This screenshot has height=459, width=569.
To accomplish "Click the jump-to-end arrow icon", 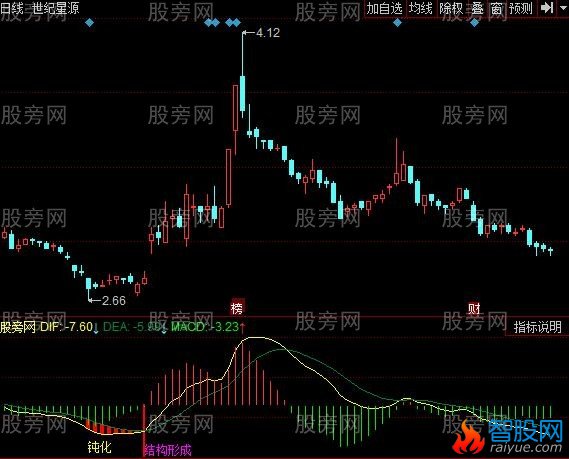I will tap(547, 8).
